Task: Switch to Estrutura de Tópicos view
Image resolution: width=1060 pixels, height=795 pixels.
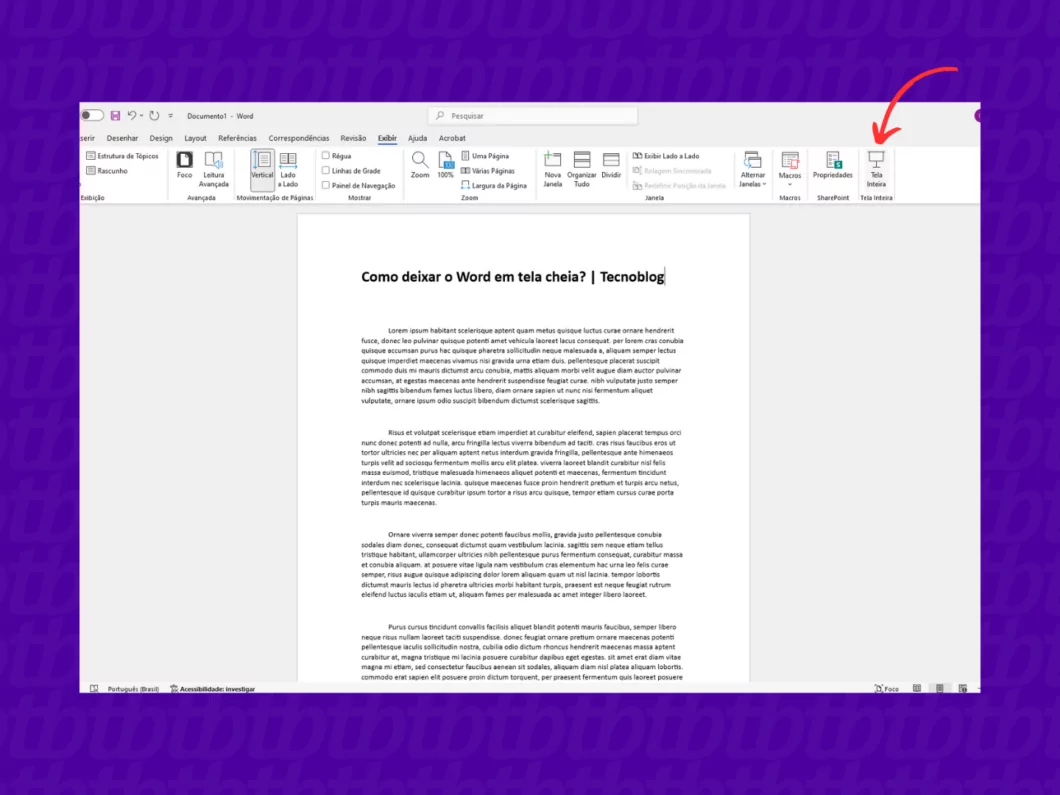Action: click(x=122, y=156)
